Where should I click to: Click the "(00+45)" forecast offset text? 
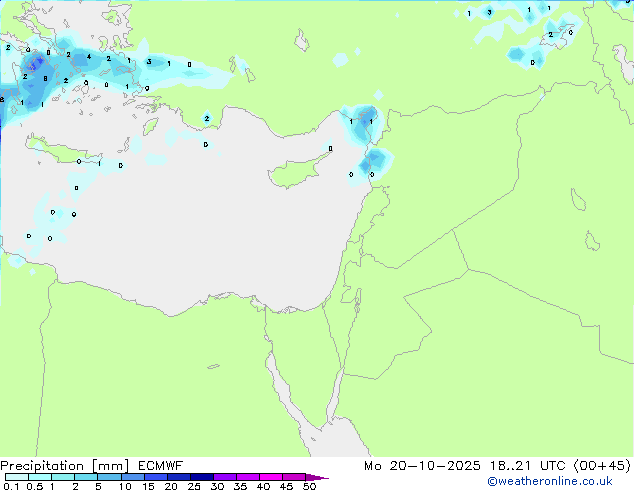(x=602, y=466)
